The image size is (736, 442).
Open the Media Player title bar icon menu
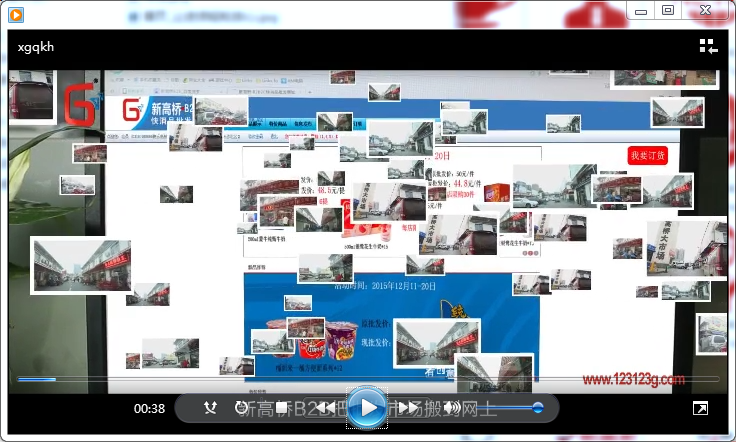[x=16, y=15]
